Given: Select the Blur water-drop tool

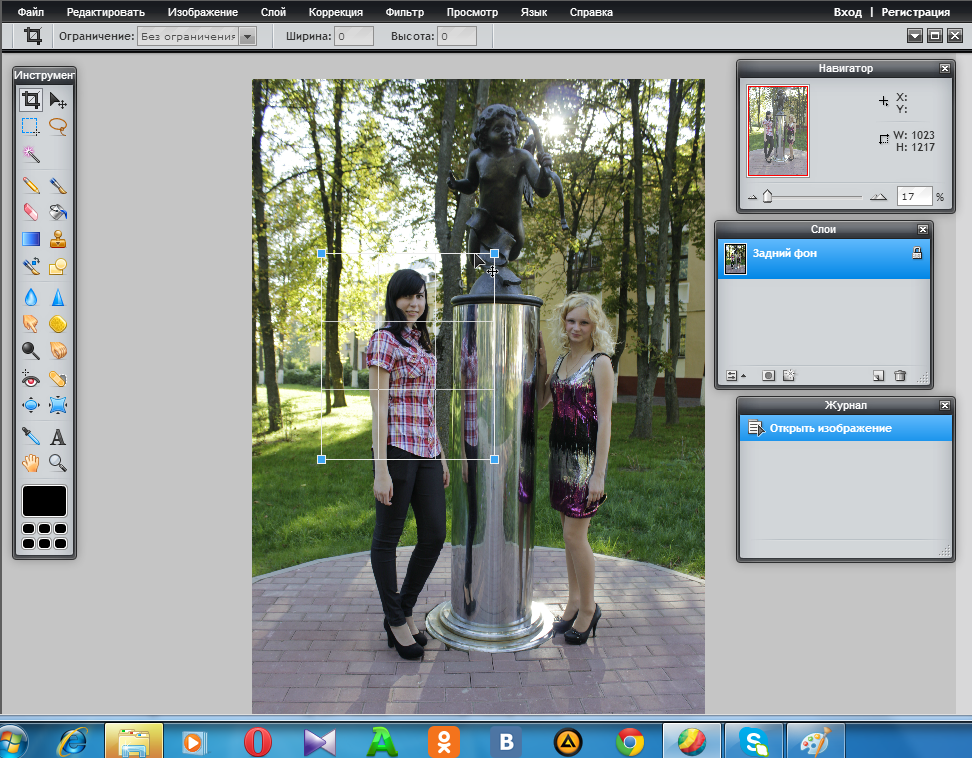Looking at the screenshot, I should point(30,297).
